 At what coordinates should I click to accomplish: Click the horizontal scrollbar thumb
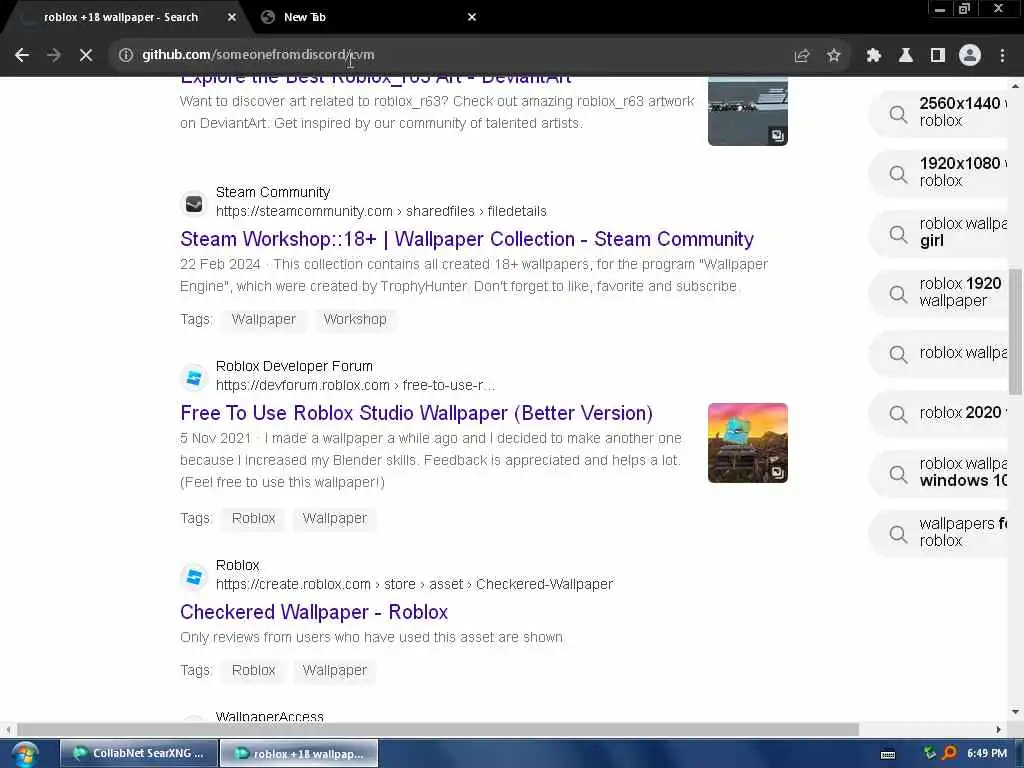[438, 729]
